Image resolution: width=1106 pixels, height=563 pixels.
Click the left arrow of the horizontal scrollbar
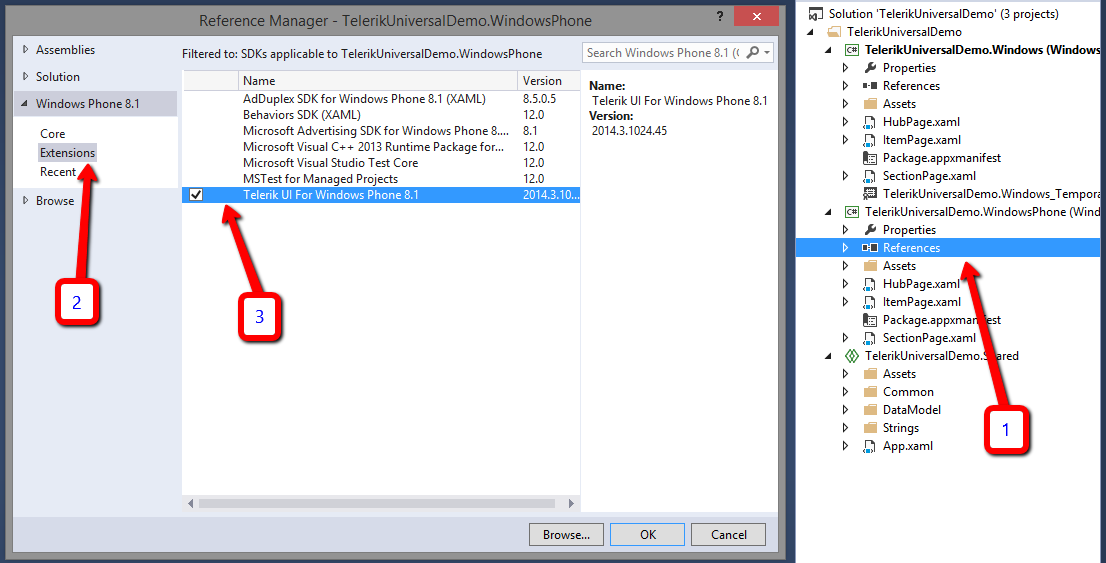point(190,504)
